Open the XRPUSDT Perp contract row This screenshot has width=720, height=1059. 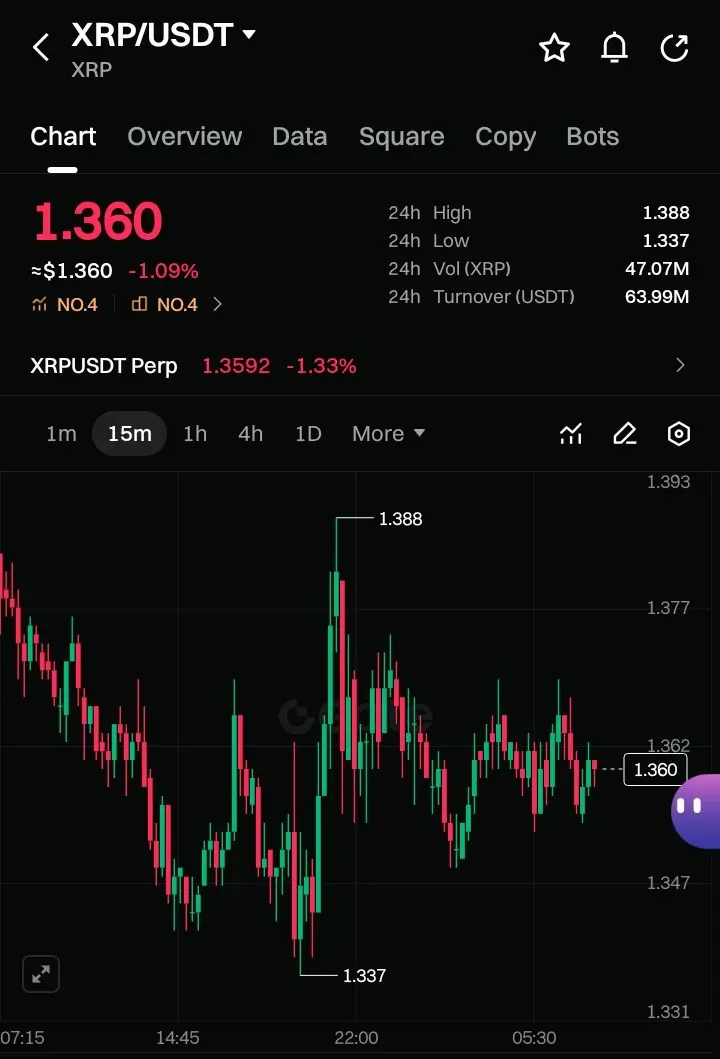pos(360,365)
